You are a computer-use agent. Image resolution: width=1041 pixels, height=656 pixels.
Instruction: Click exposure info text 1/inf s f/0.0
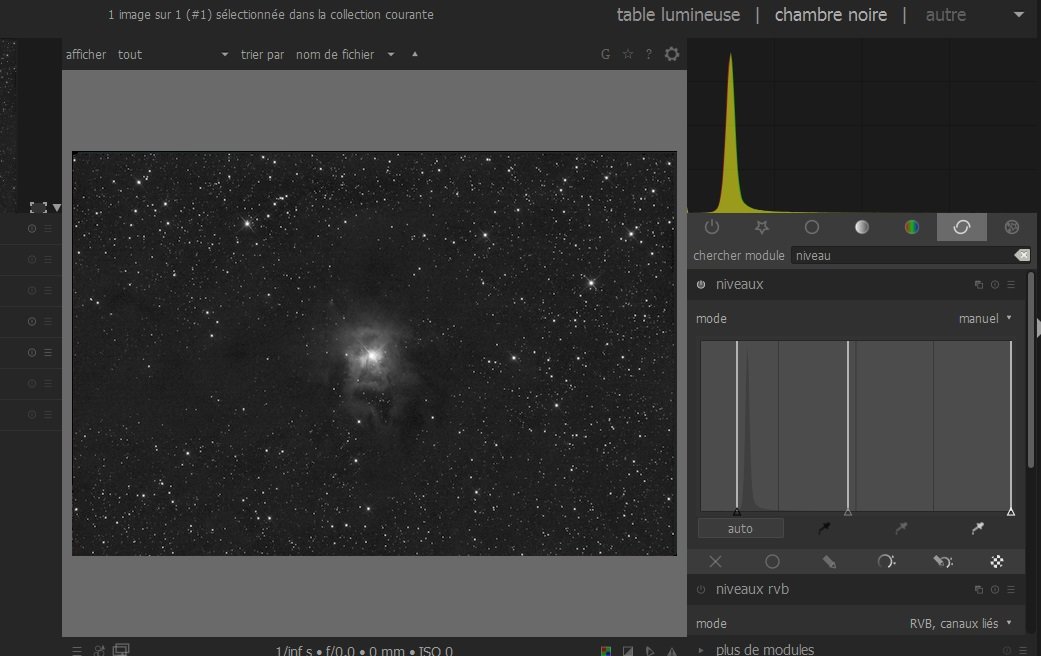[364, 651]
